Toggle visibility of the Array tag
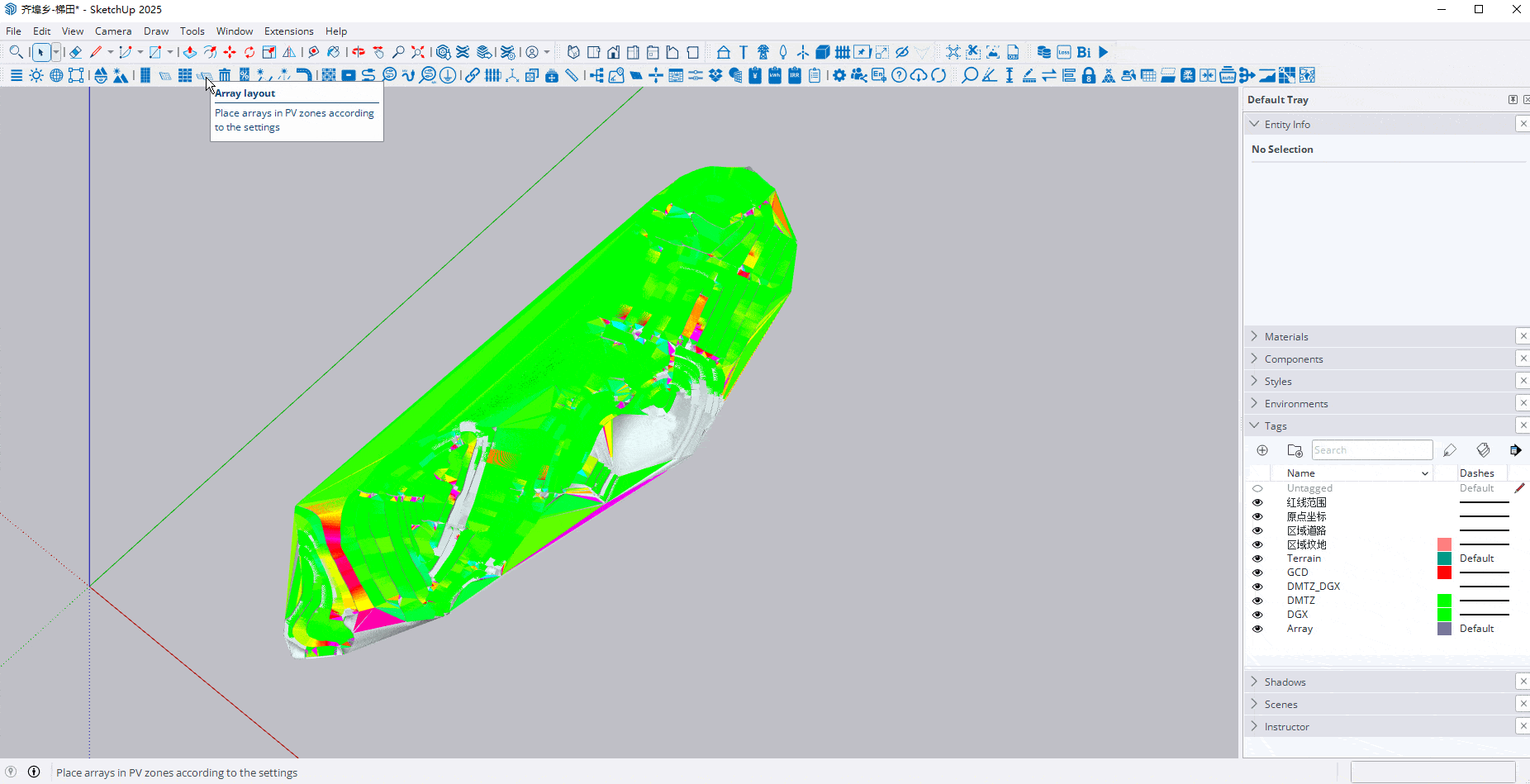Screen dimensions: 1530x784 click(x=1257, y=629)
